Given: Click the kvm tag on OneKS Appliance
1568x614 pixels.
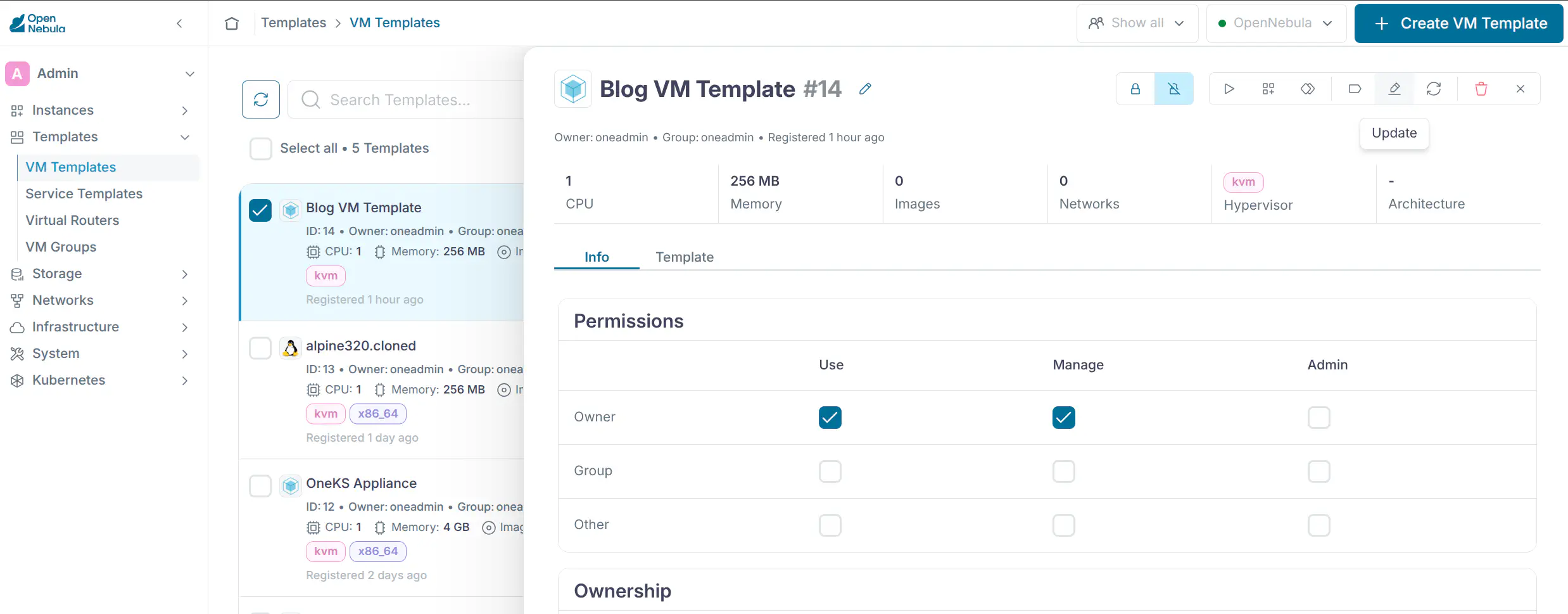Looking at the screenshot, I should (x=326, y=551).
